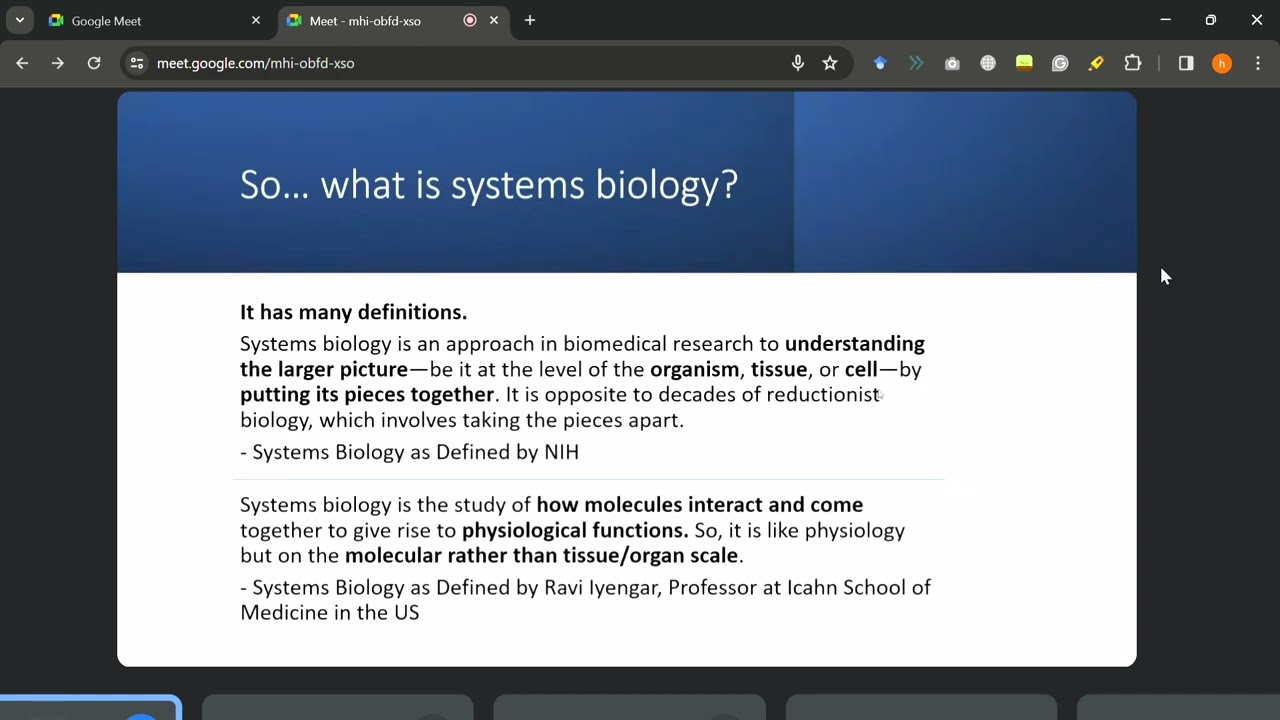This screenshot has height=720, width=1280.
Task: Click the text 'It has many definitions.'
Action: tap(354, 312)
